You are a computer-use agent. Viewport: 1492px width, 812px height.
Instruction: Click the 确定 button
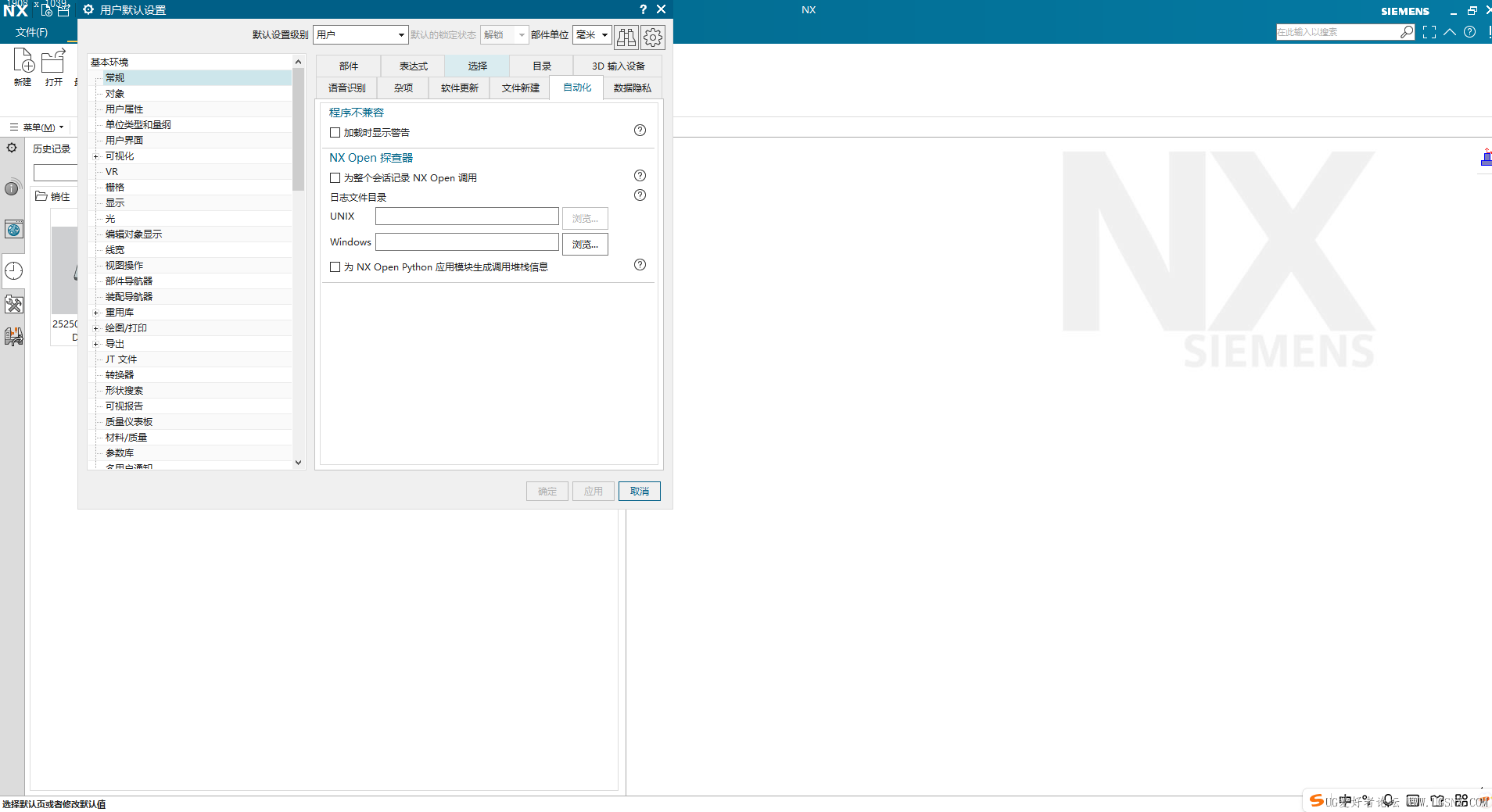click(x=547, y=491)
